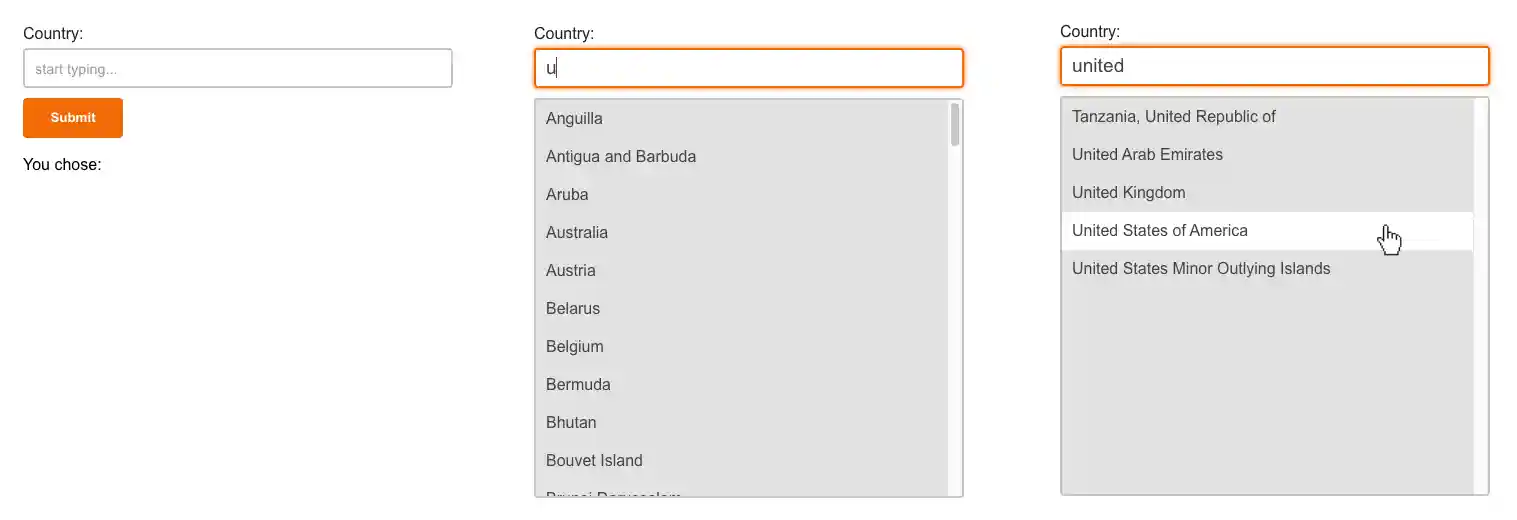The image size is (1517, 520).
Task: Select Austria from the suggestions
Action: coord(571,271)
